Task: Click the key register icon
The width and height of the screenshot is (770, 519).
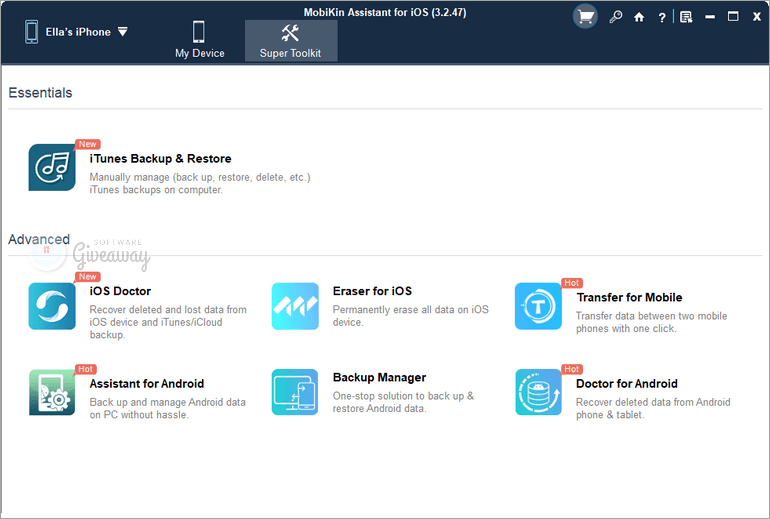Action: [615, 17]
